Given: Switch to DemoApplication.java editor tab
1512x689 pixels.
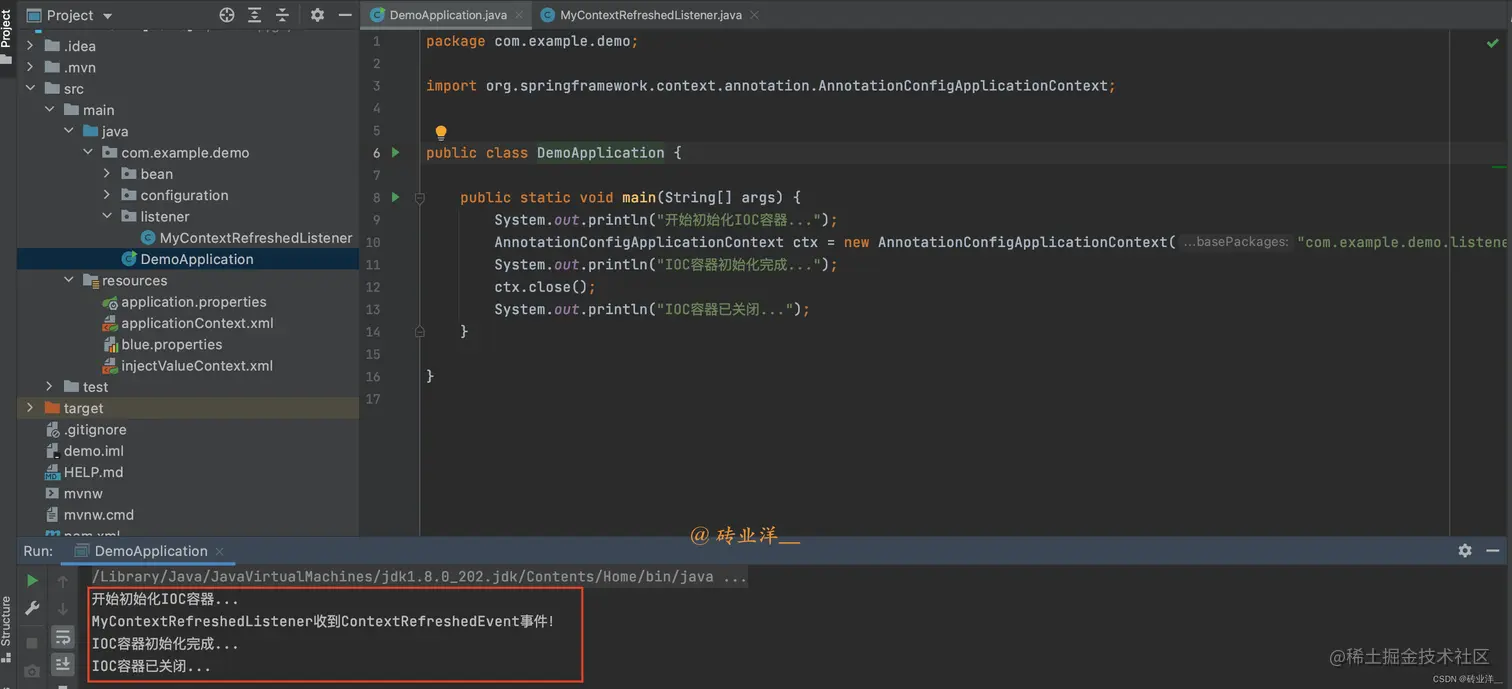Looking at the screenshot, I should (448, 15).
